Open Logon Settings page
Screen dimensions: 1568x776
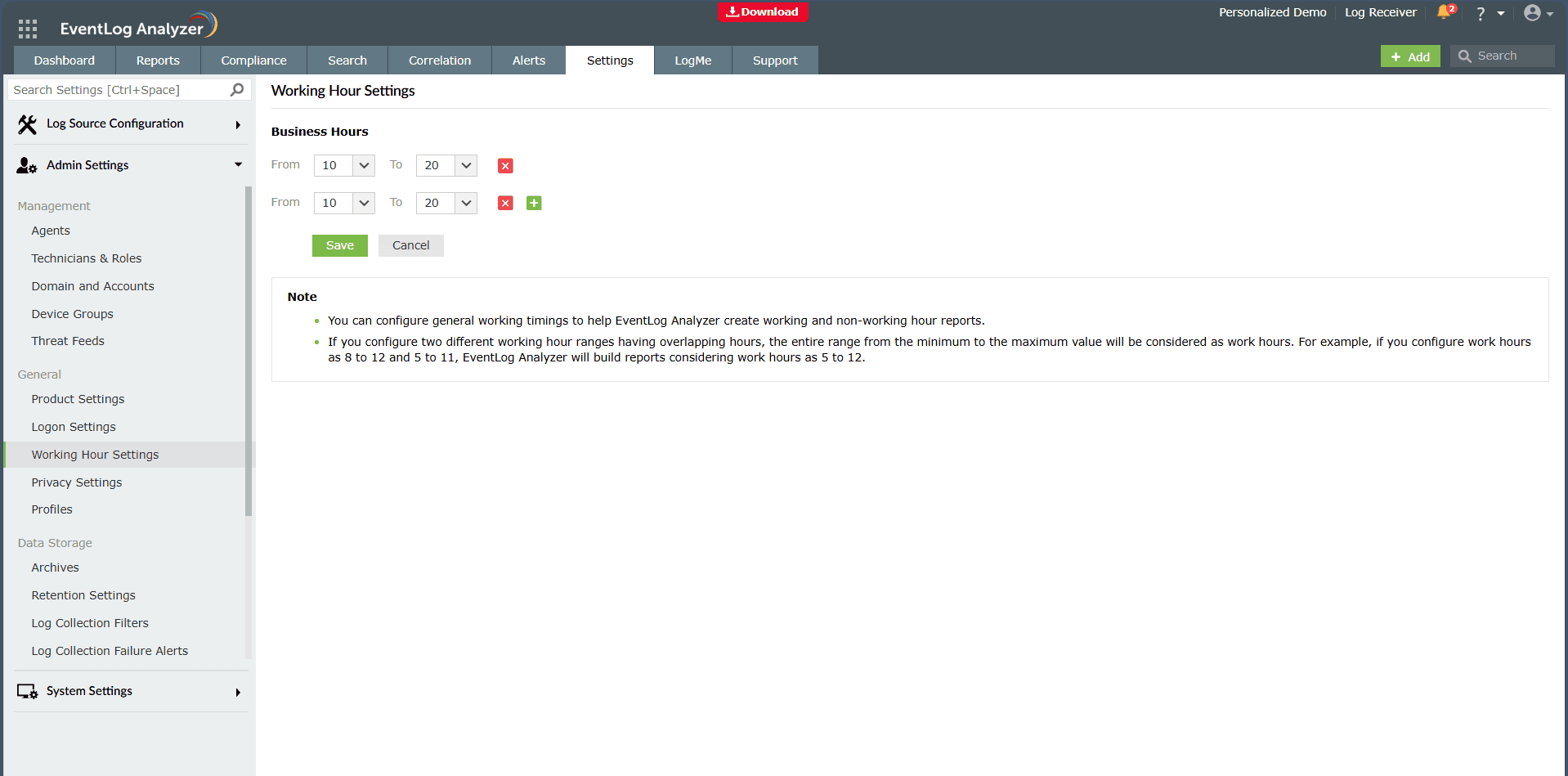(74, 428)
